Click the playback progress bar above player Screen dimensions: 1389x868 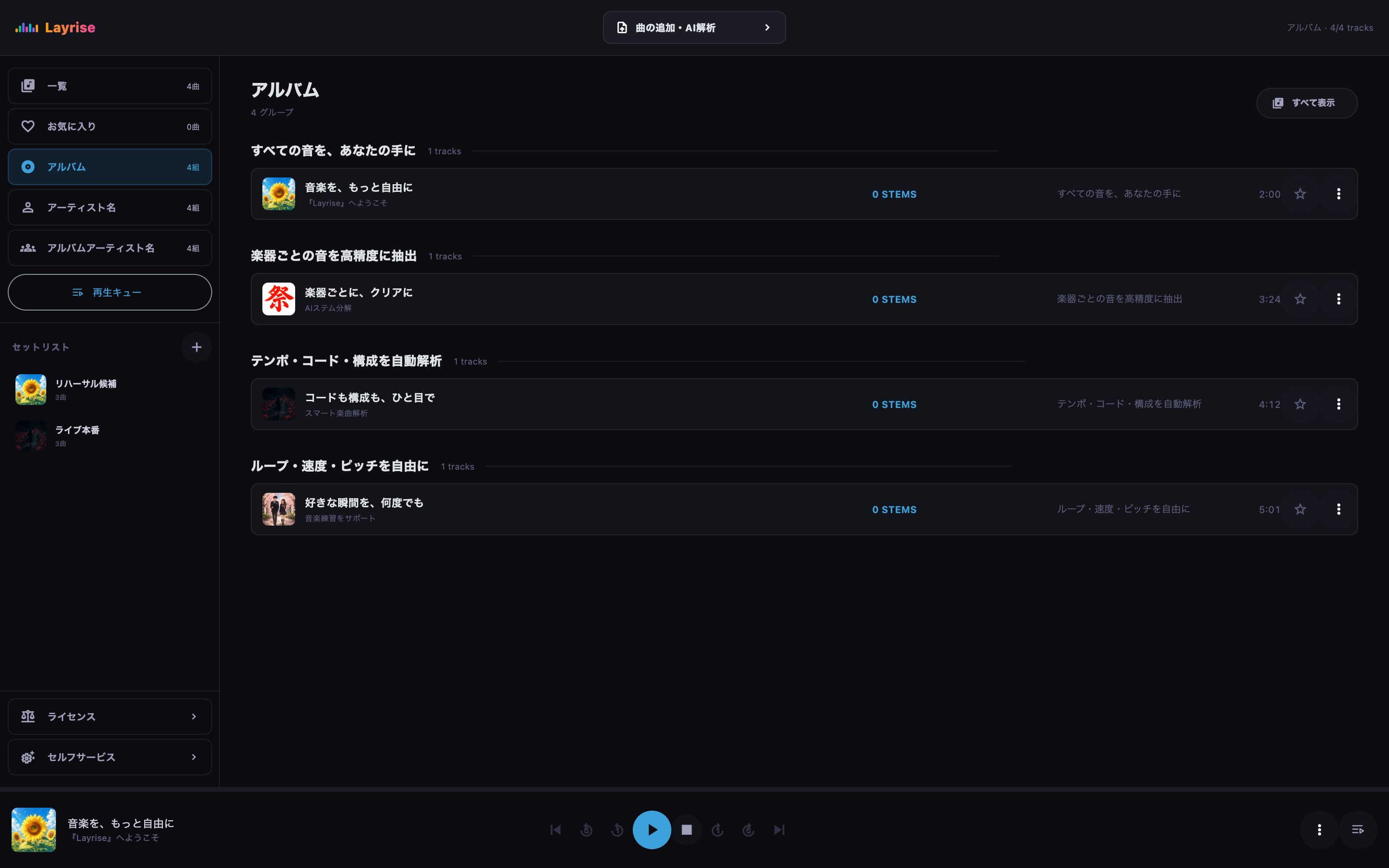[x=694, y=789]
